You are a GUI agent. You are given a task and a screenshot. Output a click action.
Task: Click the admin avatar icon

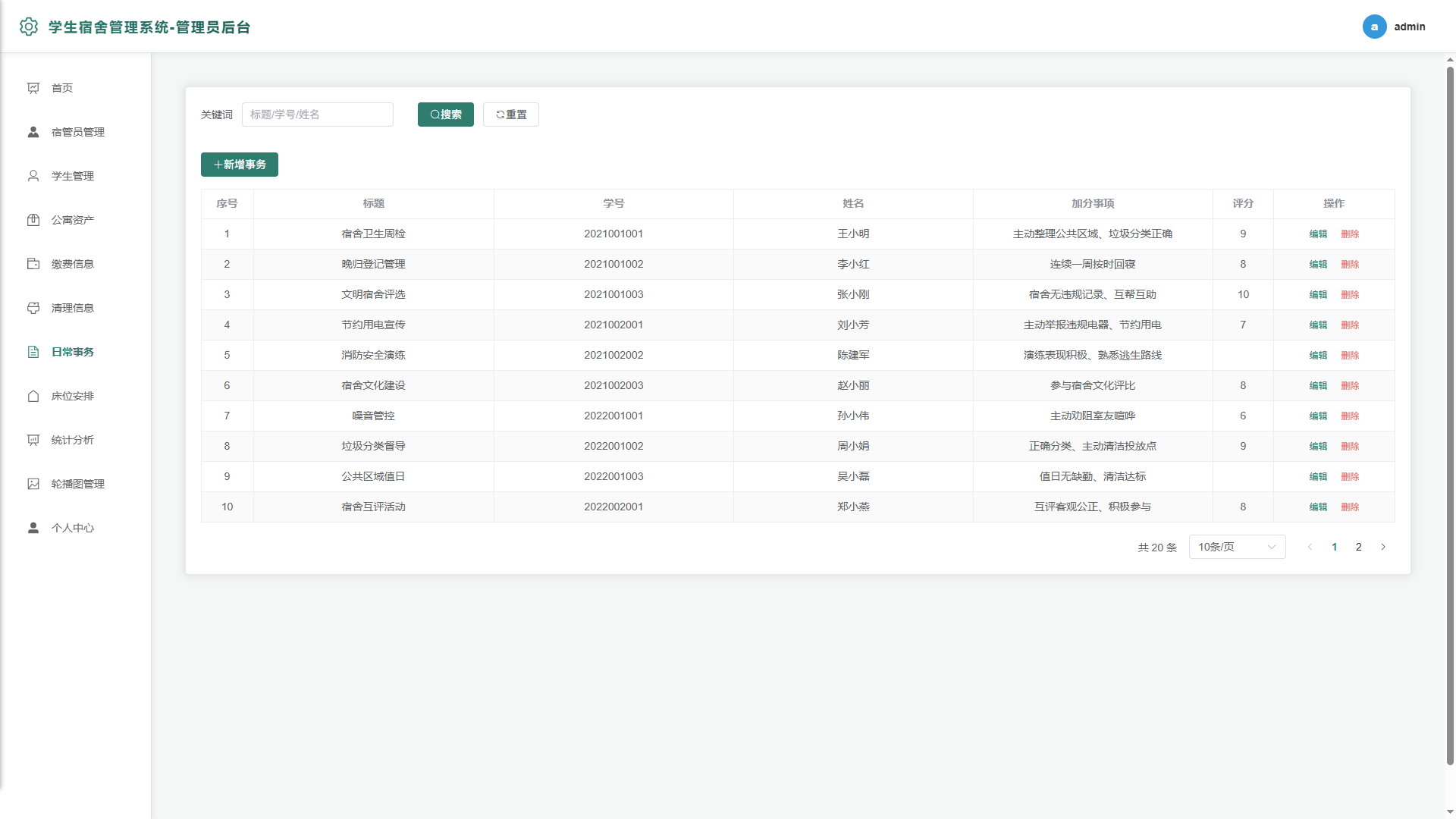click(1374, 27)
